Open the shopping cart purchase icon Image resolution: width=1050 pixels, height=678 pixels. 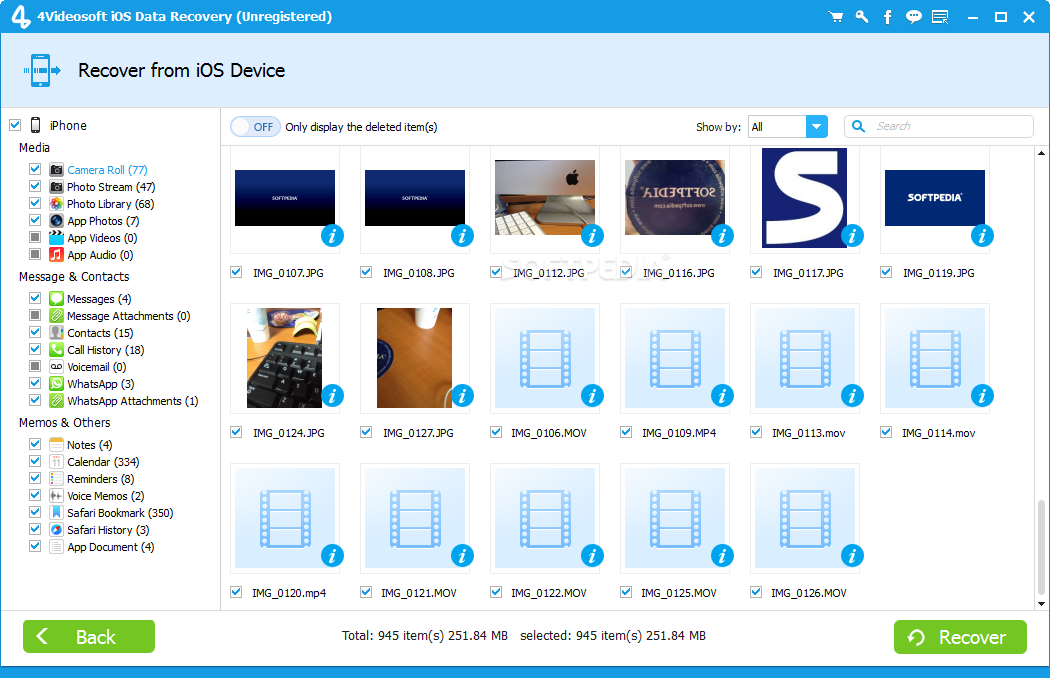[x=836, y=17]
